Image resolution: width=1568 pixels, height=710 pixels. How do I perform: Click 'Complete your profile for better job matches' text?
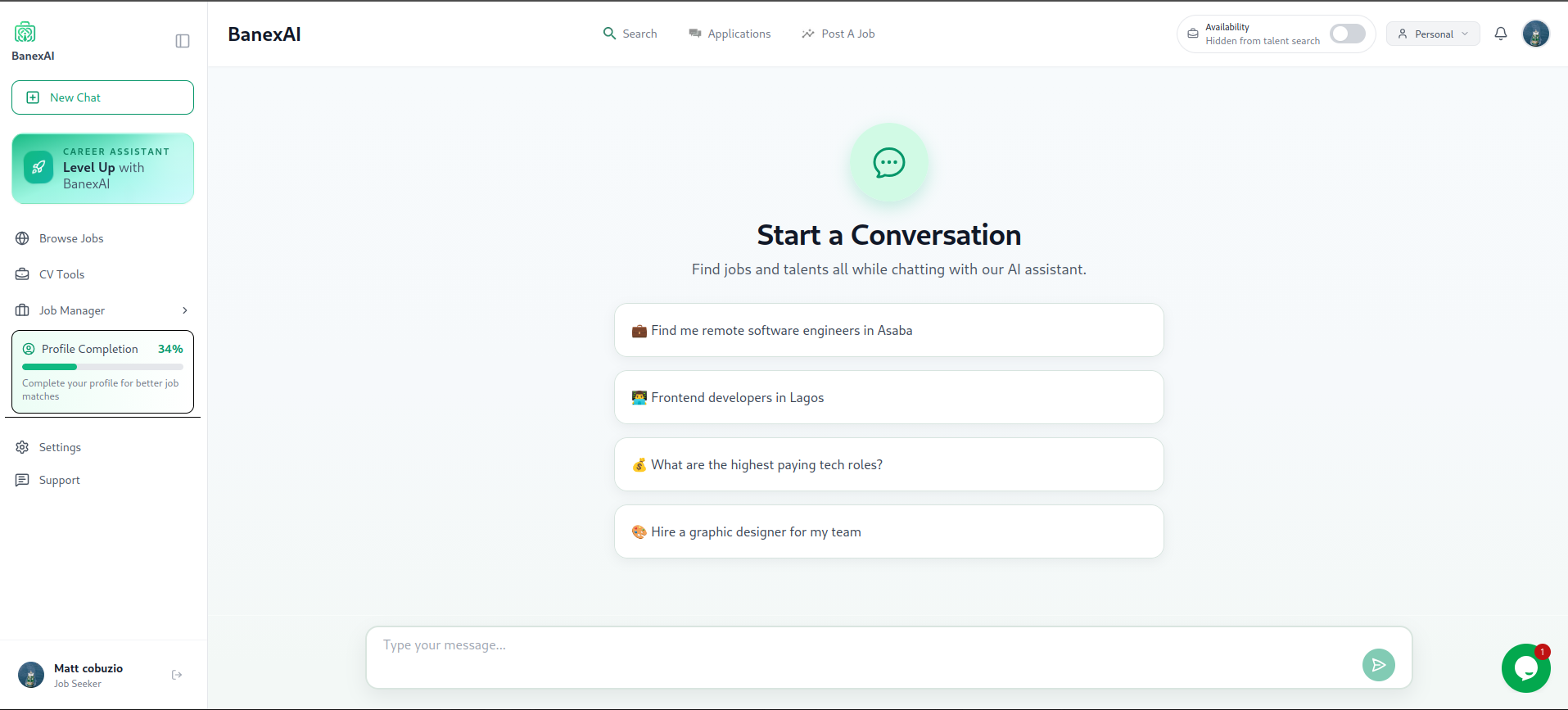101,390
